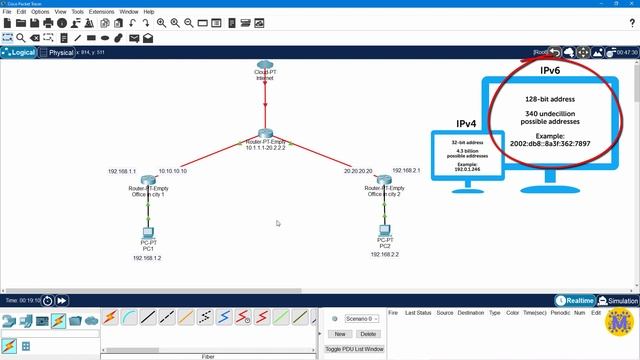Zoom out of the workspace
The image size is (640, 360).
pyautogui.click(x=189, y=23)
